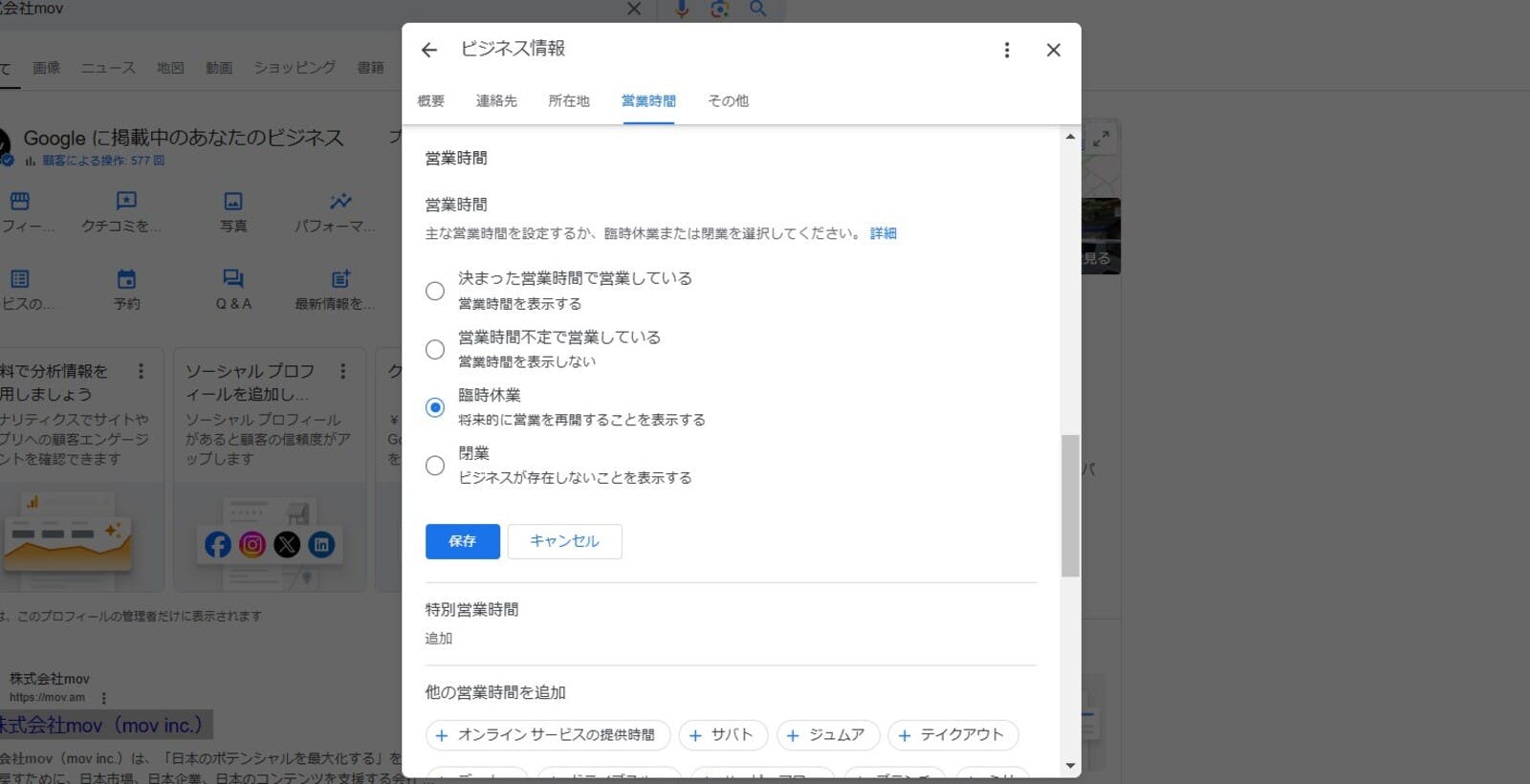Open the ニュース search tab
The width and height of the screenshot is (1530, 784).
click(x=108, y=68)
